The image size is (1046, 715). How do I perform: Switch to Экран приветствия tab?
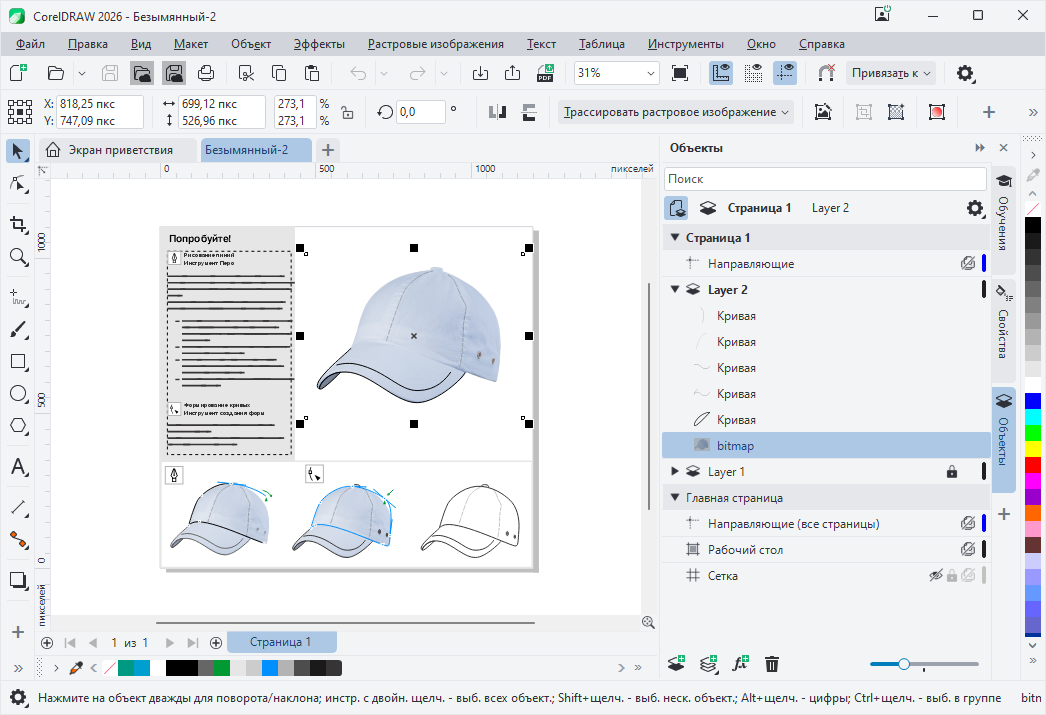coord(117,150)
